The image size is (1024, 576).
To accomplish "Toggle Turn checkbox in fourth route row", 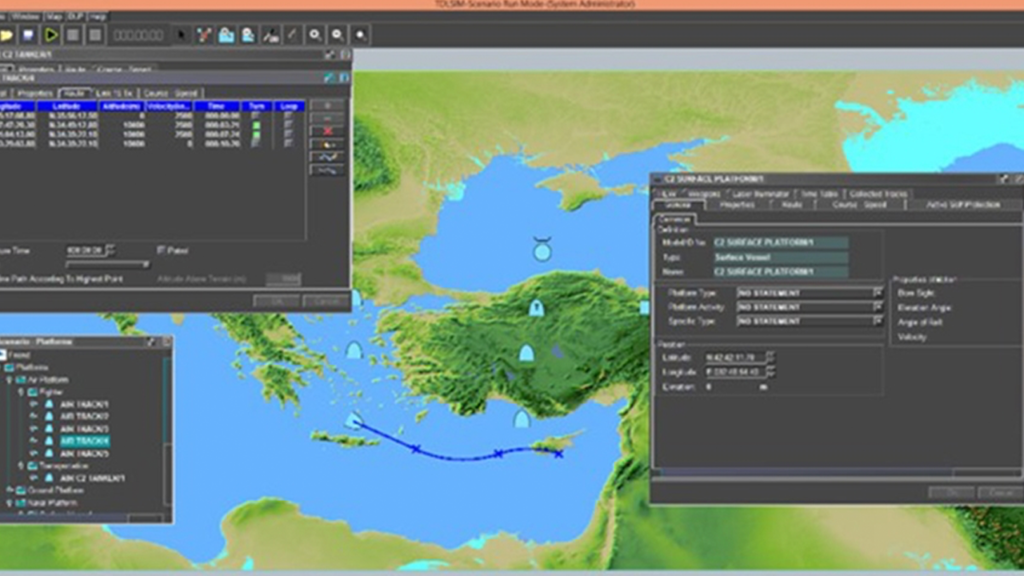I will (256, 143).
